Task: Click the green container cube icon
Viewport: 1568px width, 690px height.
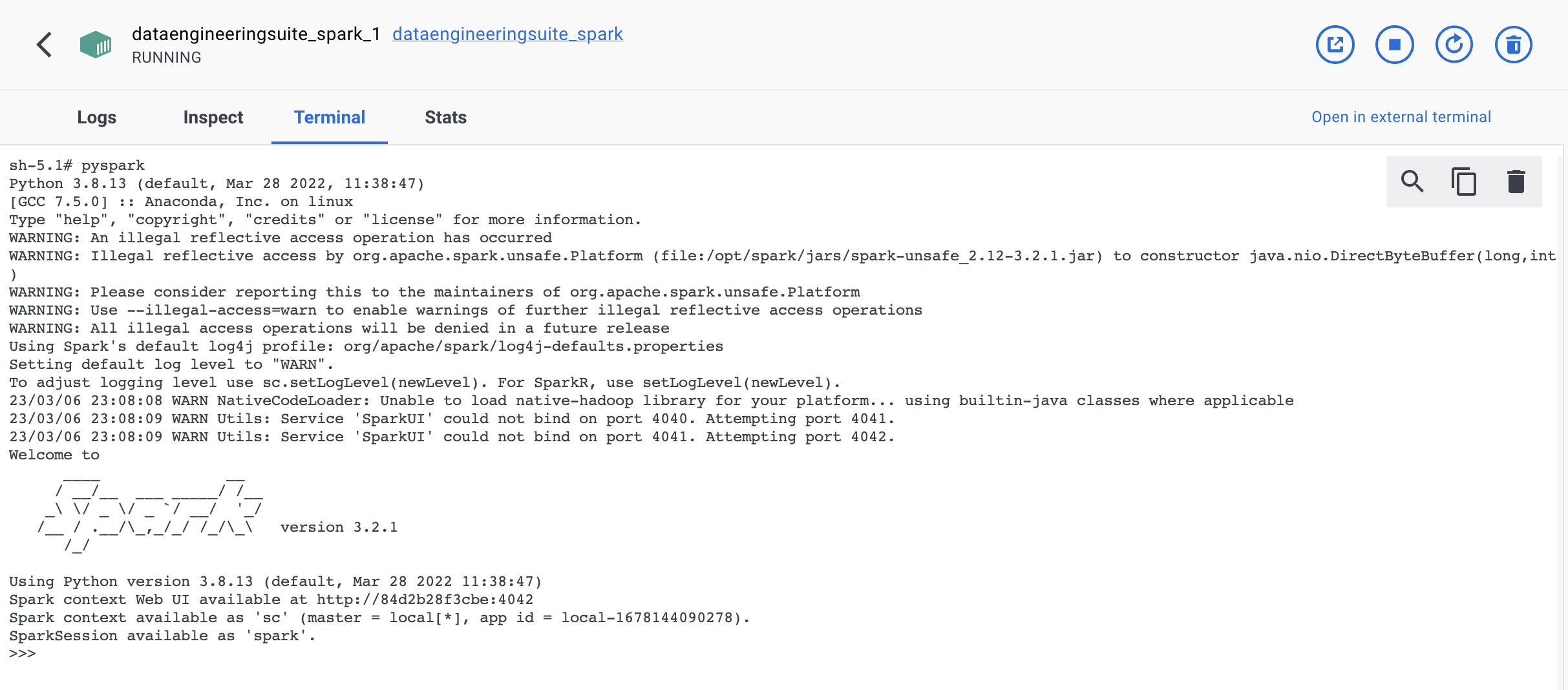Action: [x=96, y=45]
